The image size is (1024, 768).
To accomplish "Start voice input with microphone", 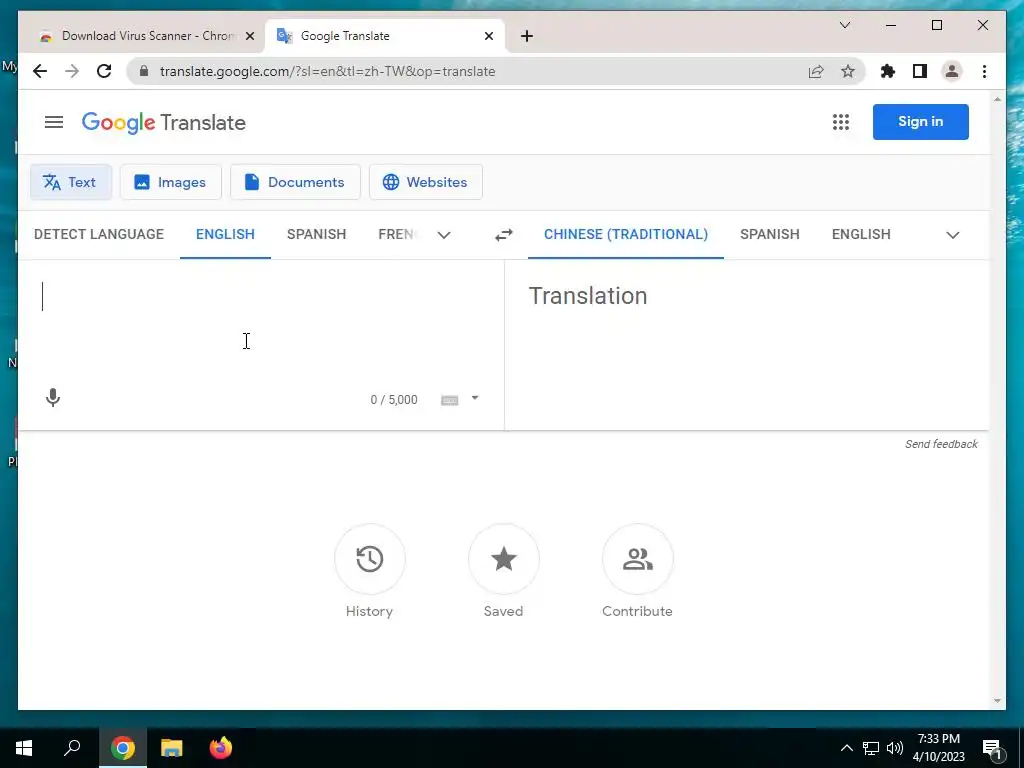I will (x=53, y=398).
